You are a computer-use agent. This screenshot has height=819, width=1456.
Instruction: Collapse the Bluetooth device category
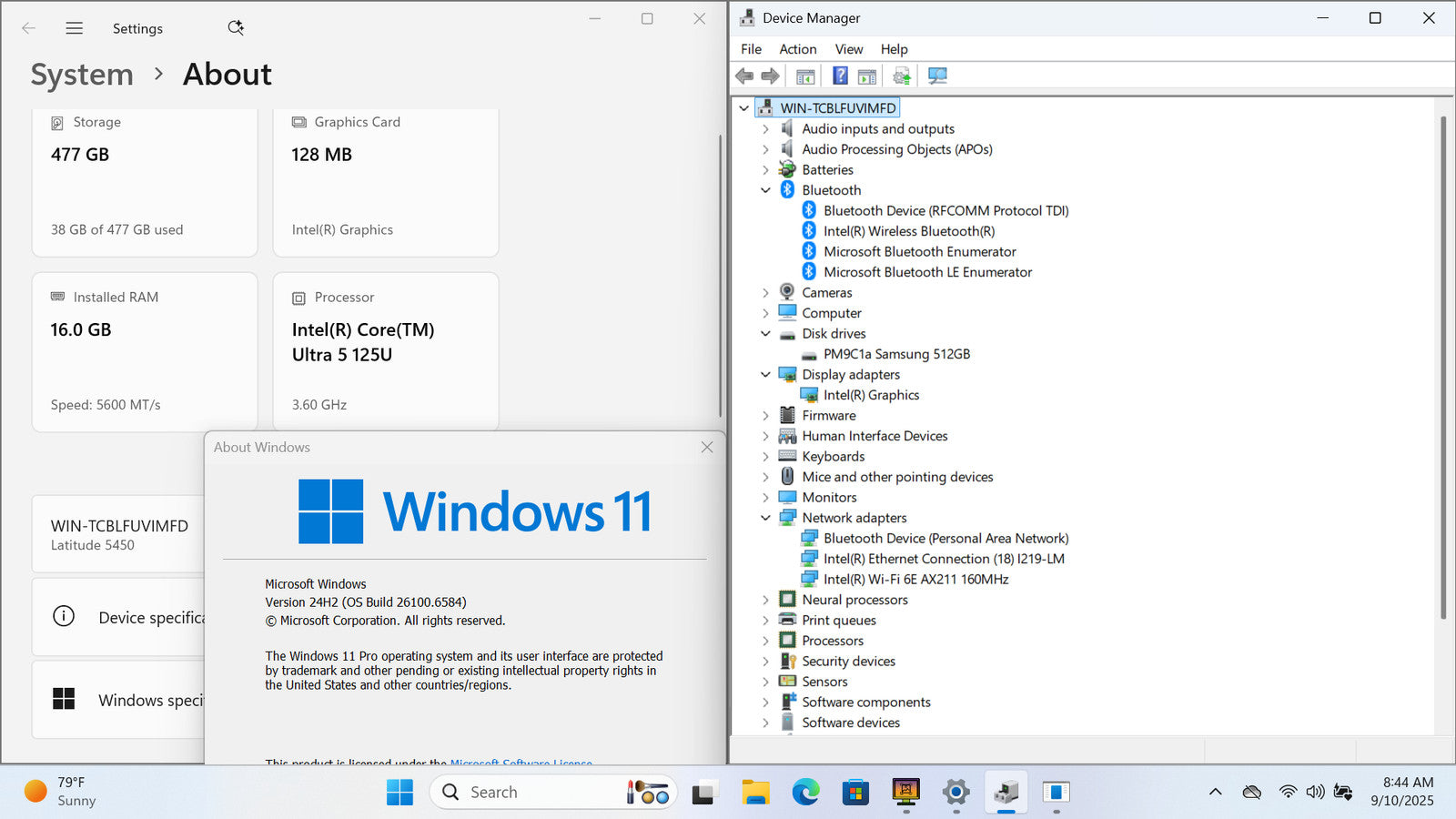click(x=765, y=190)
